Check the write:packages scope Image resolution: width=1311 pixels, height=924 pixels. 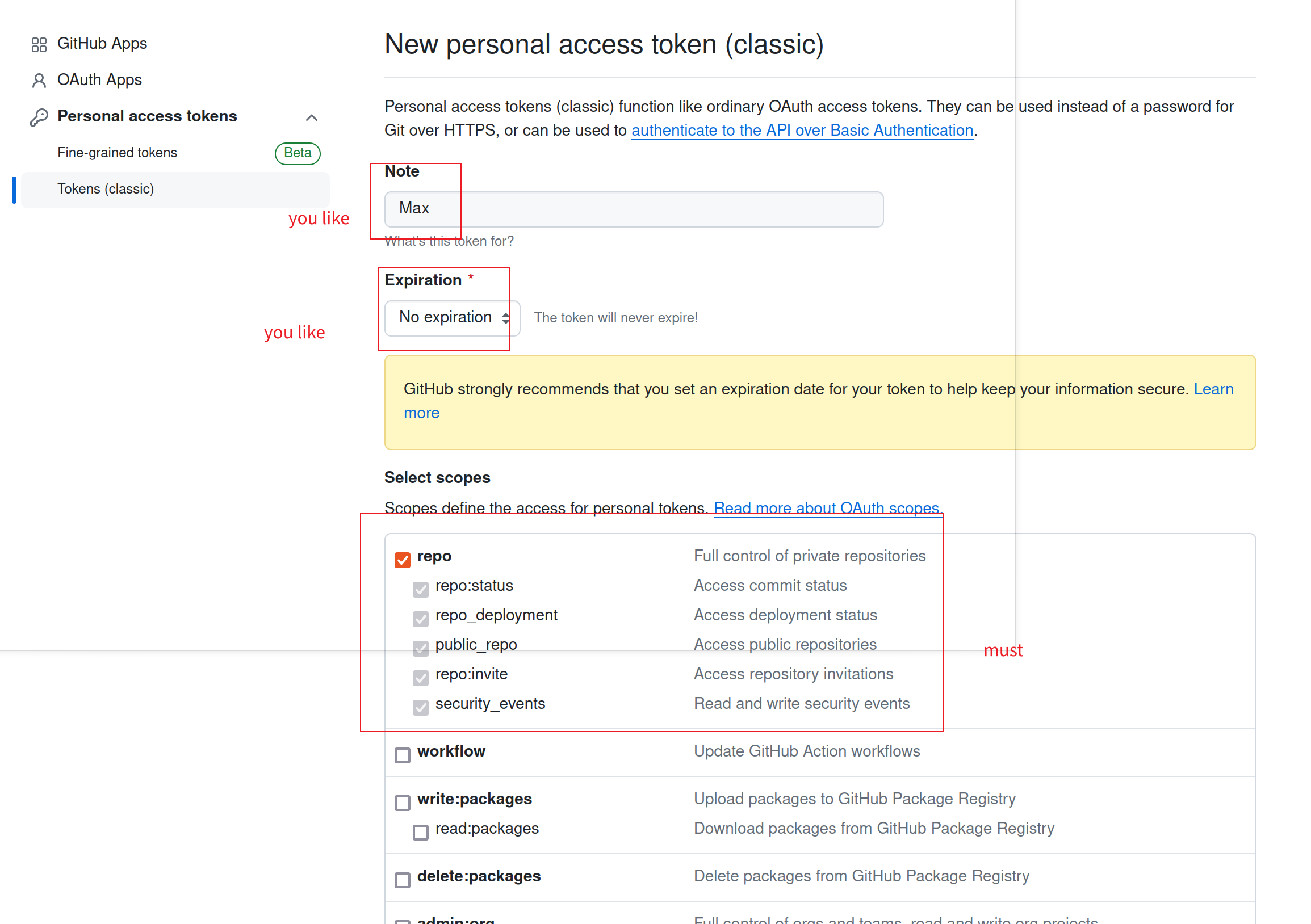point(403,802)
